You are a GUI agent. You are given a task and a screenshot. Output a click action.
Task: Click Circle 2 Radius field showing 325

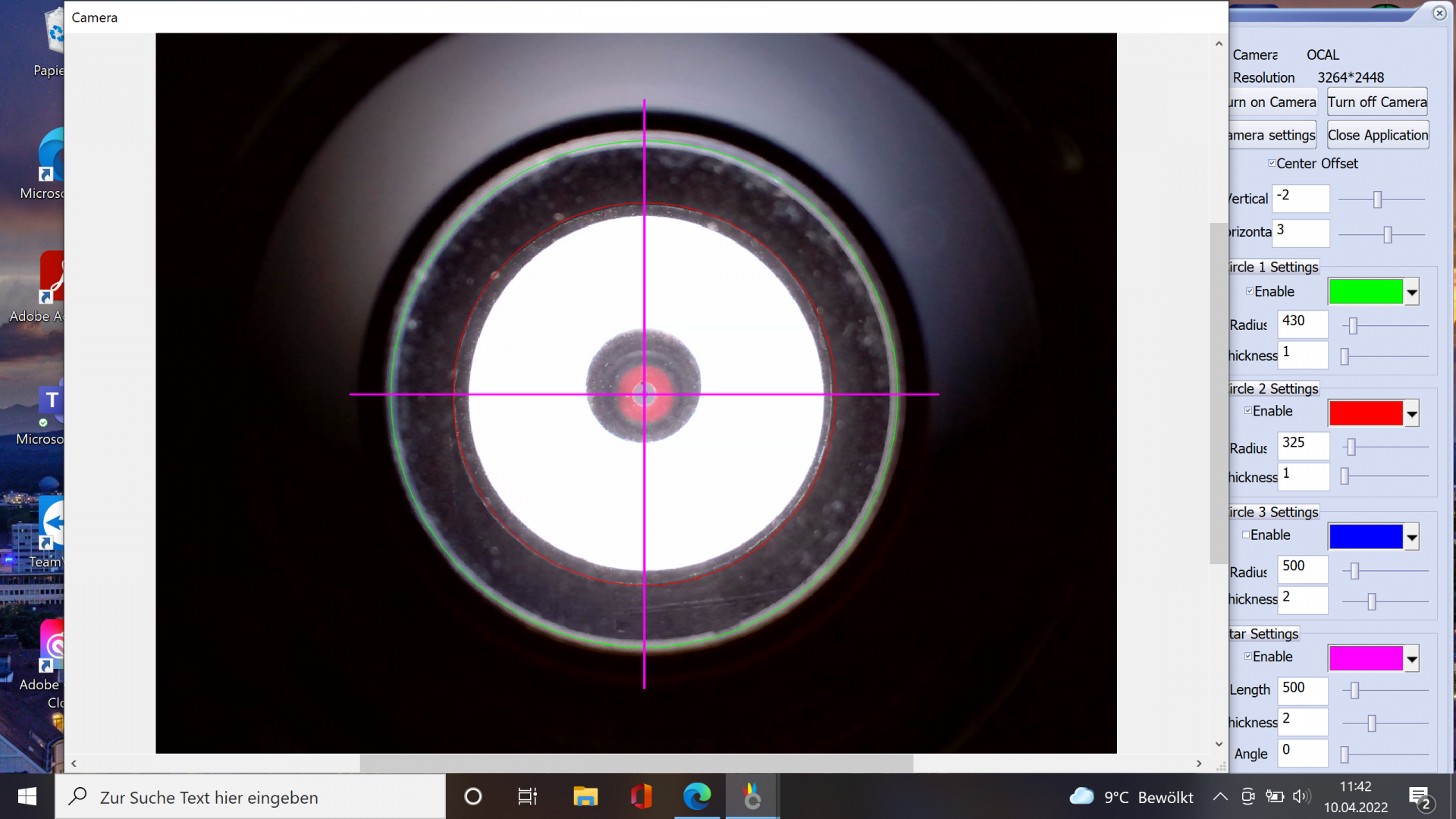pos(1303,446)
